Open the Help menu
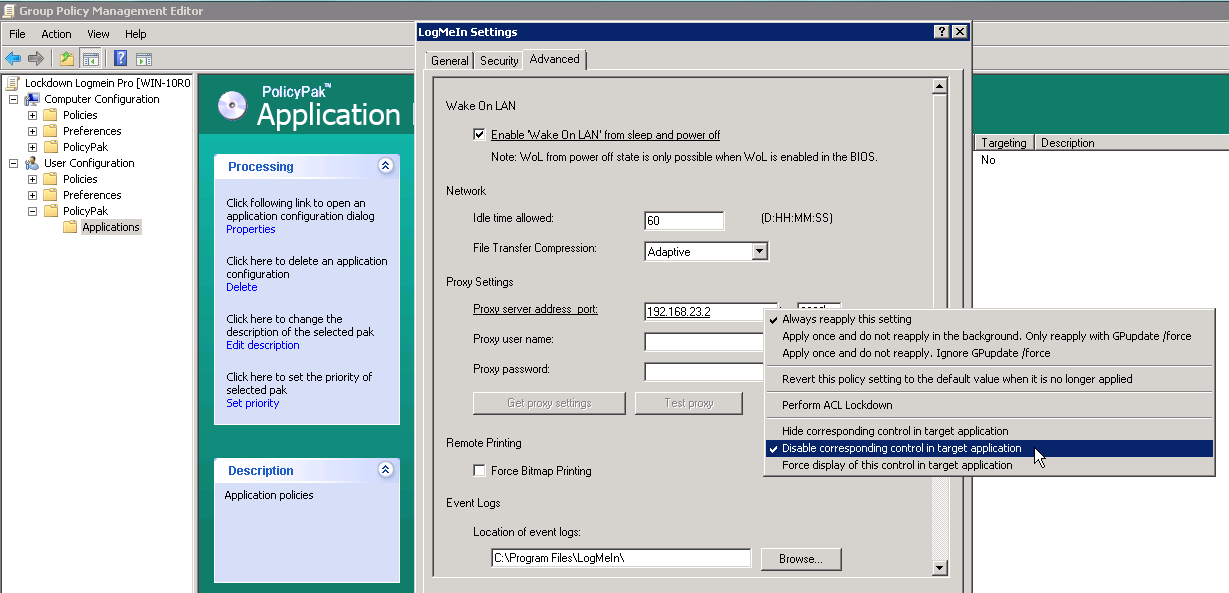Image resolution: width=1229 pixels, height=593 pixels. (x=136, y=34)
